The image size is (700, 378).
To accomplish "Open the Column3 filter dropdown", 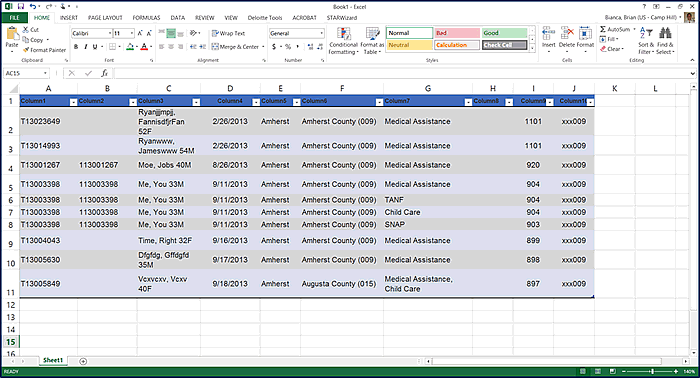I will coord(196,102).
